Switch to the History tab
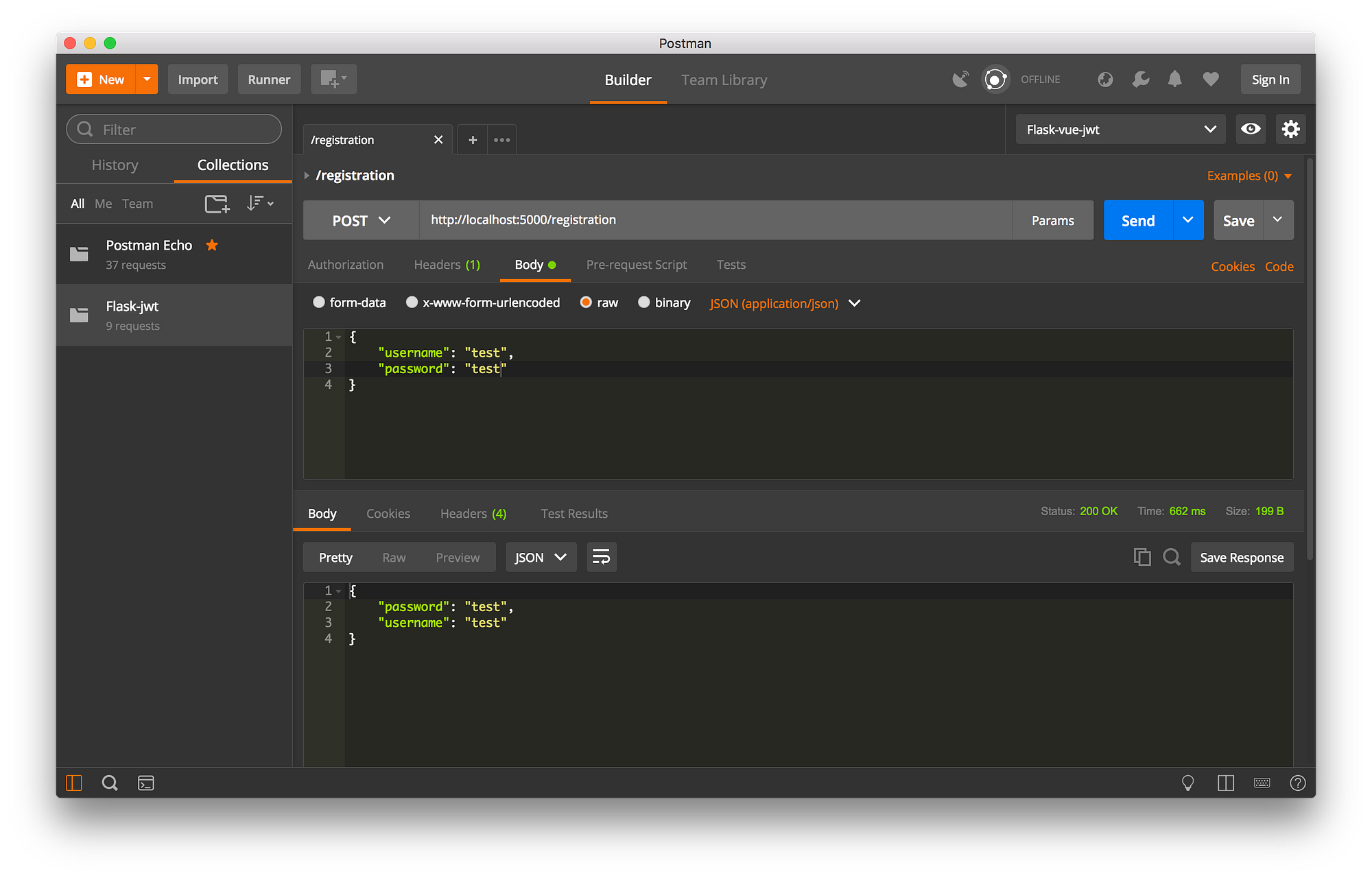1372x878 pixels. click(115, 165)
